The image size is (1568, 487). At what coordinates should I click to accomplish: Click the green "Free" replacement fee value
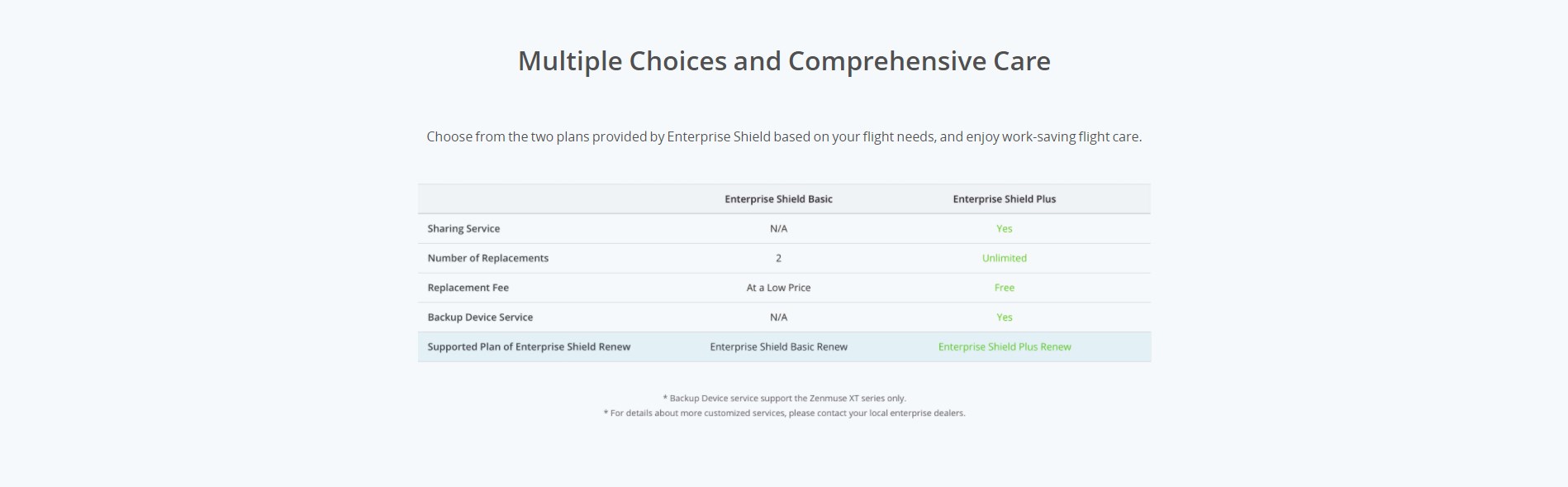(1004, 288)
